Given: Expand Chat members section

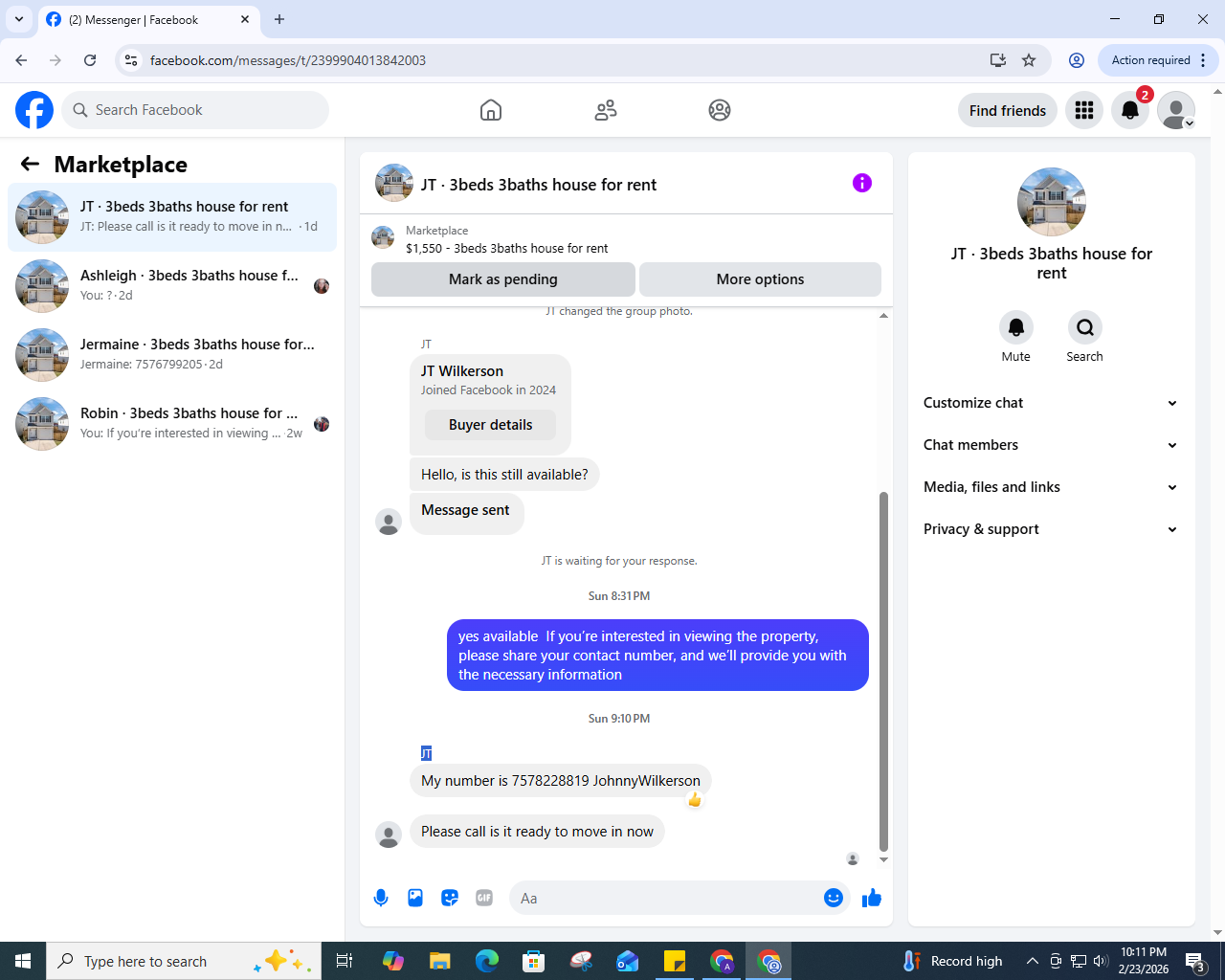Looking at the screenshot, I should [1051, 445].
